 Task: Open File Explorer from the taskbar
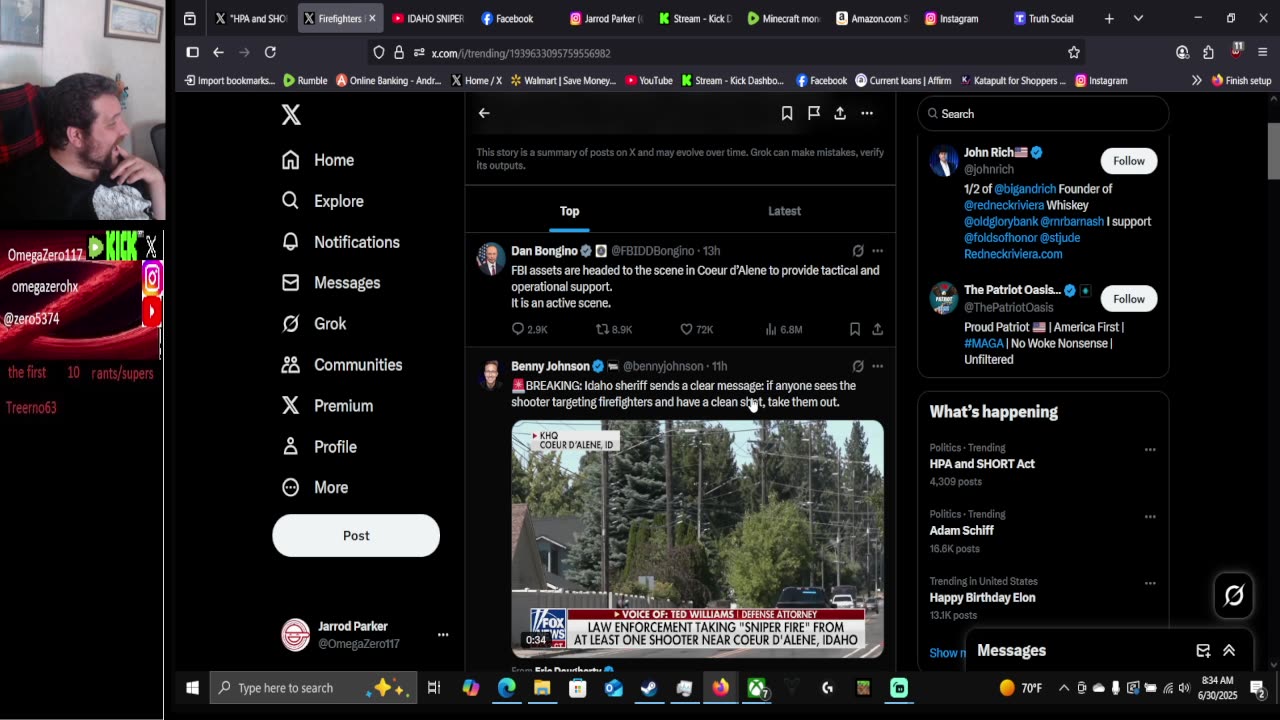click(542, 688)
